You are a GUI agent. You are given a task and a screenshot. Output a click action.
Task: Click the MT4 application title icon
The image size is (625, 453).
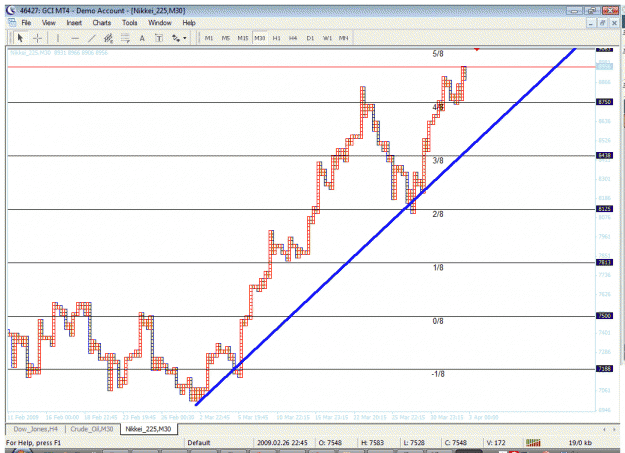tap(10, 11)
